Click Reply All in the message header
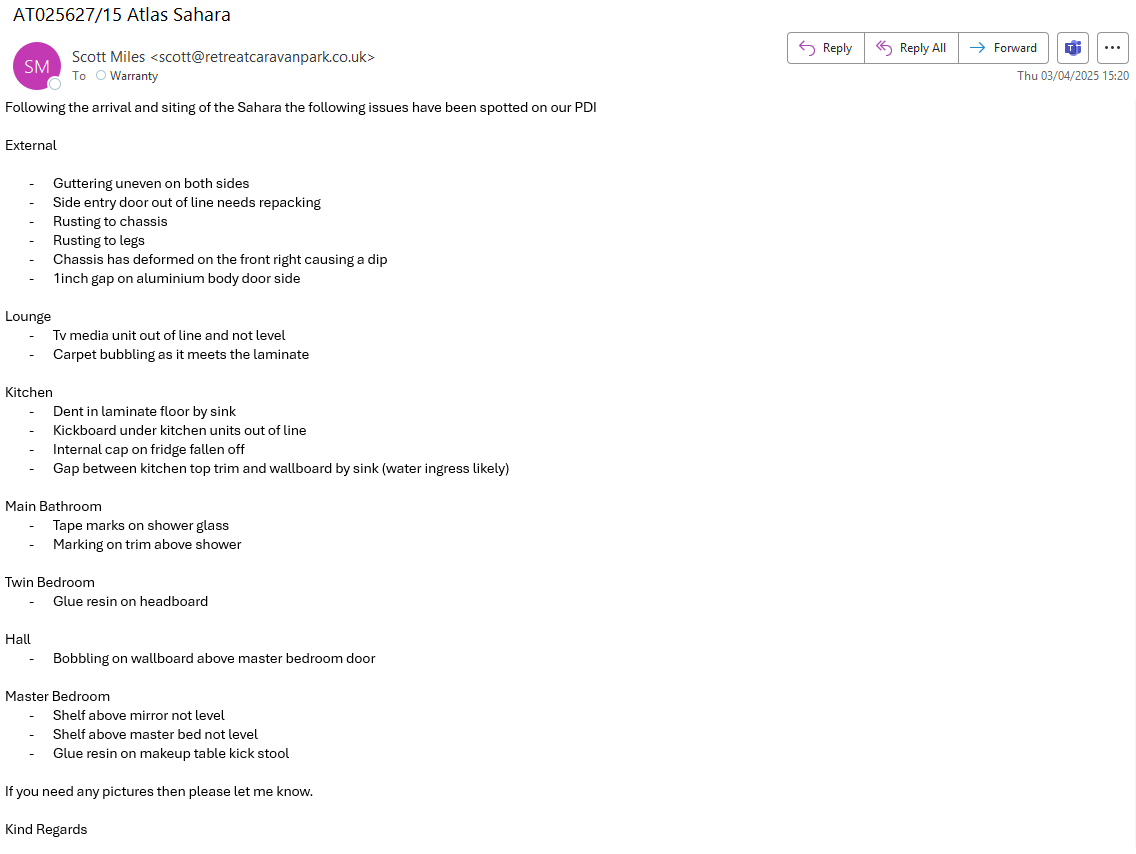Screen dimensions: 1136x854 [911, 48]
